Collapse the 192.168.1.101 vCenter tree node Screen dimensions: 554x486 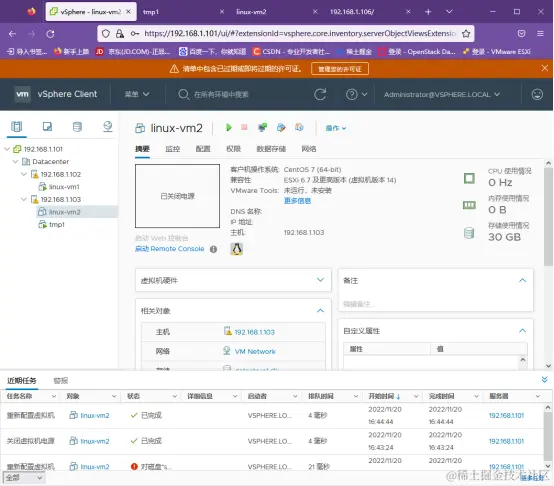[x=7, y=149]
